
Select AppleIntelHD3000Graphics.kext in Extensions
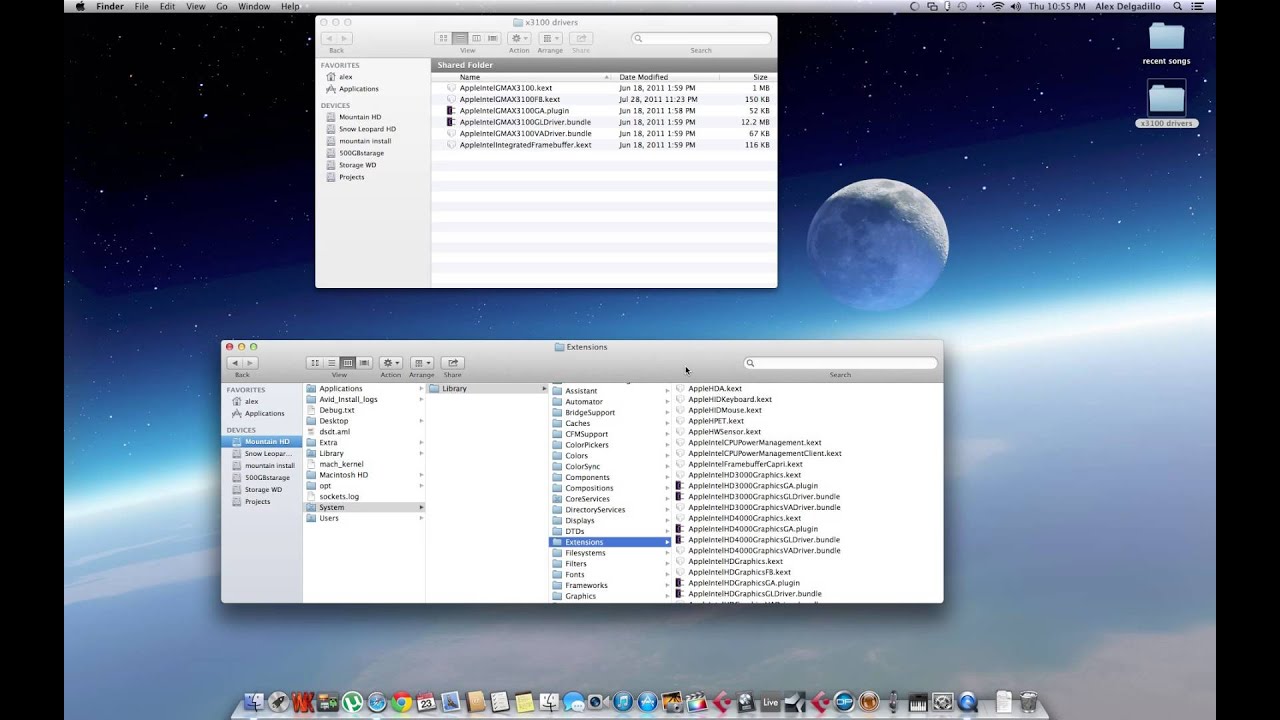[744, 475]
